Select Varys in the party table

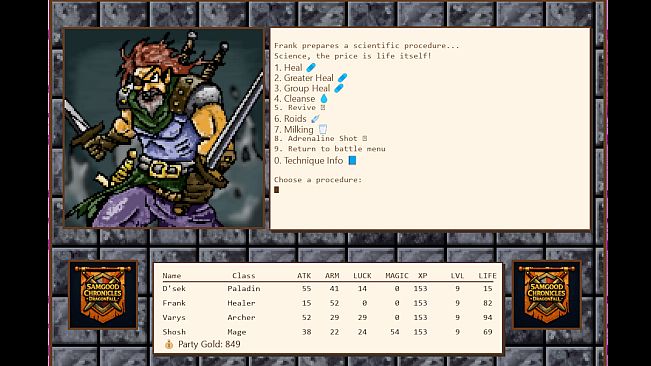[x=174, y=317]
